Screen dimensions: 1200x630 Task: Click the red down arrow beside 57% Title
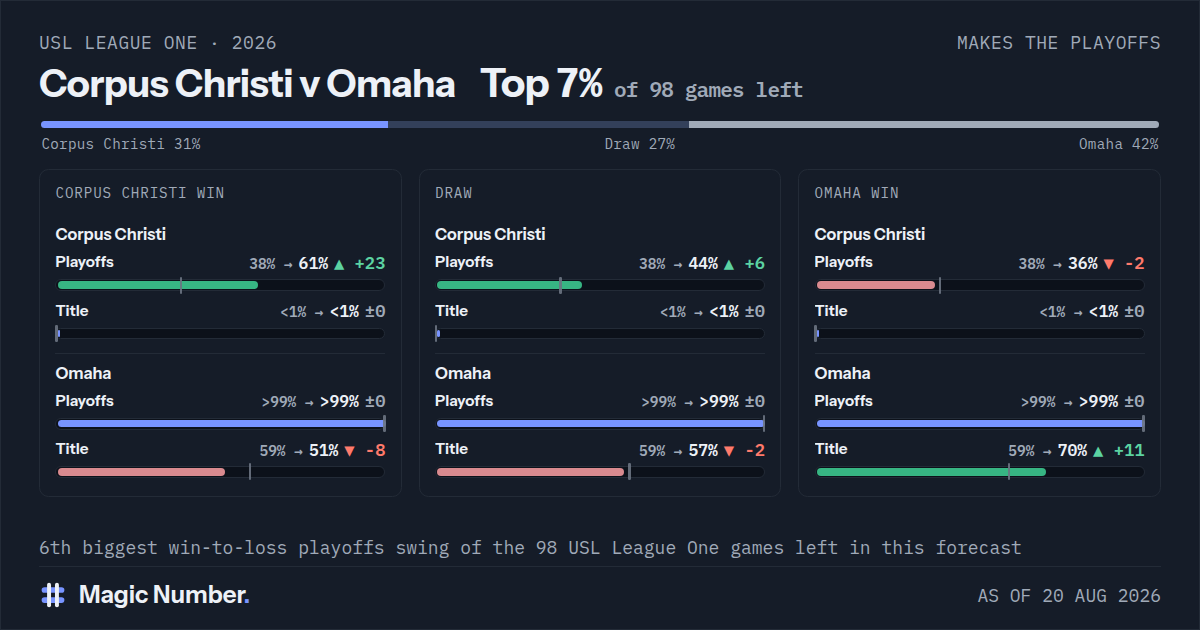point(728,451)
